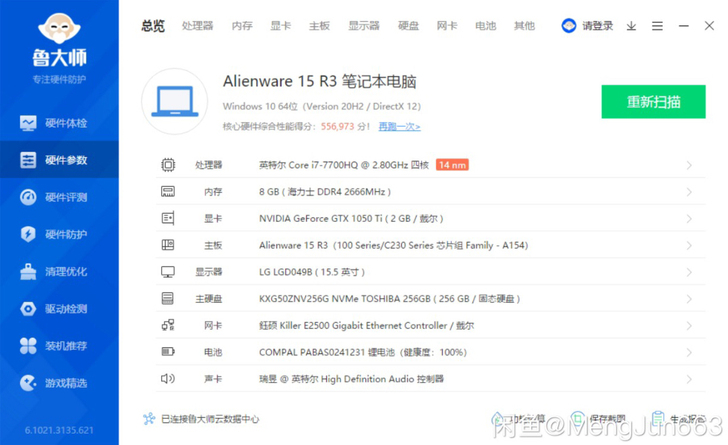
Task: Switch to the 其他 tab
Action: (524, 26)
